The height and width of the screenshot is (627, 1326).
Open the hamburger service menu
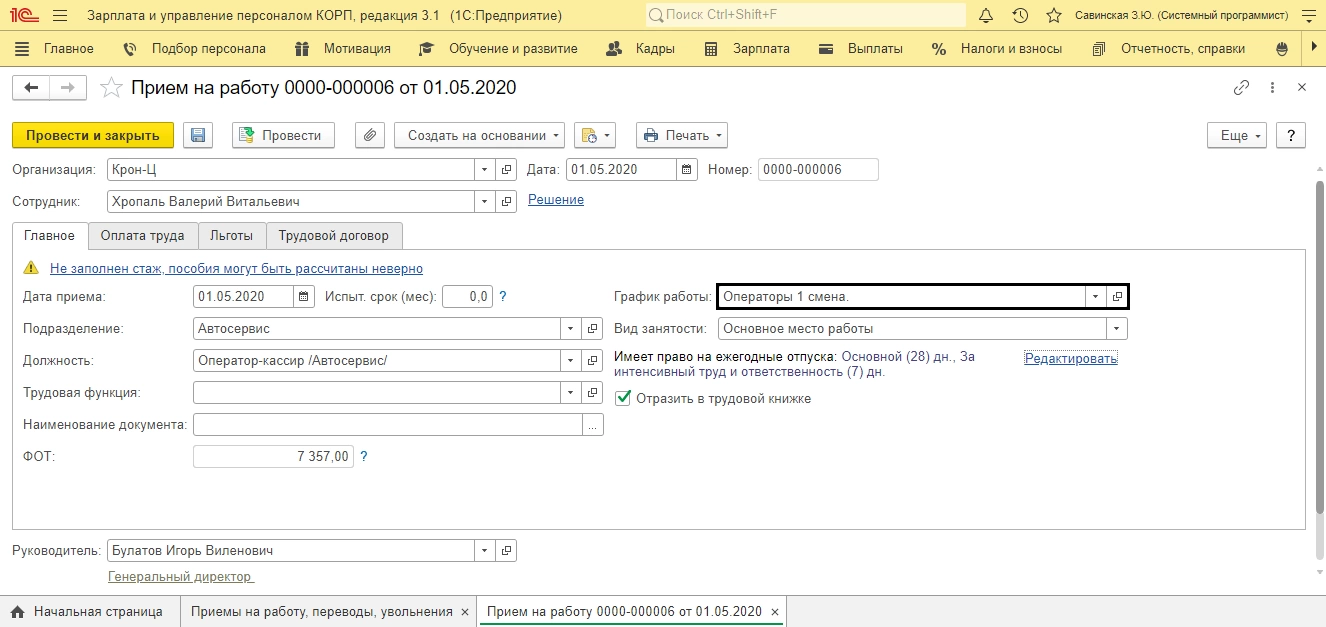coord(60,16)
